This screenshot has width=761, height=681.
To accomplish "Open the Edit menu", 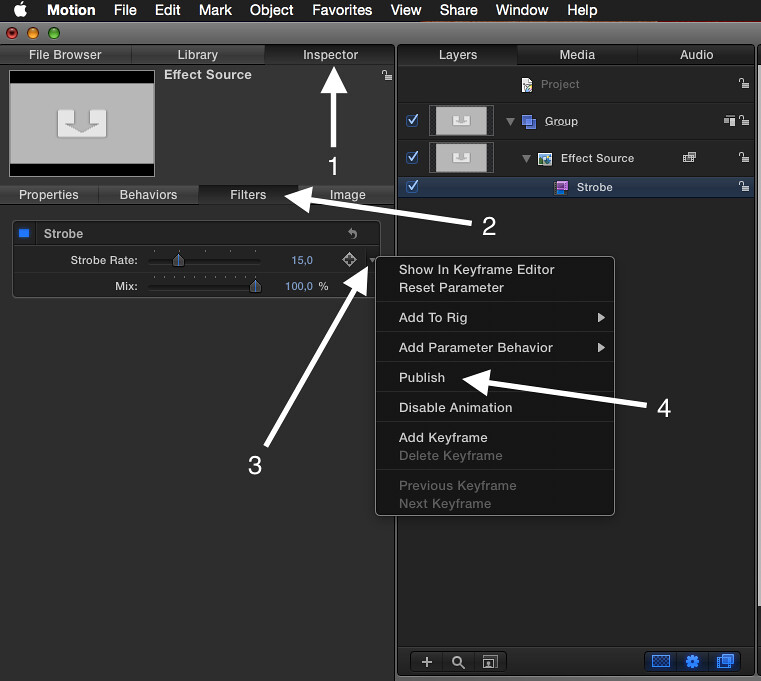I will pyautogui.click(x=167, y=10).
